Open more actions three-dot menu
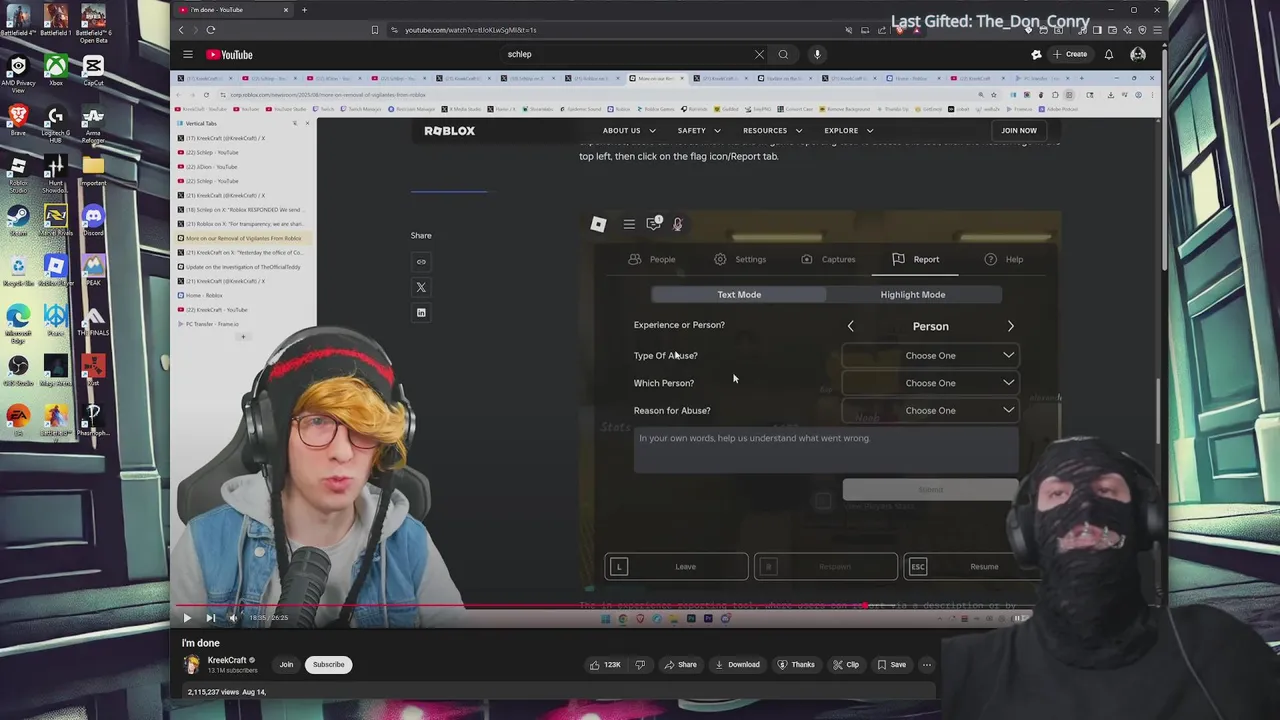This screenshot has height=720, width=1280. 927,664
